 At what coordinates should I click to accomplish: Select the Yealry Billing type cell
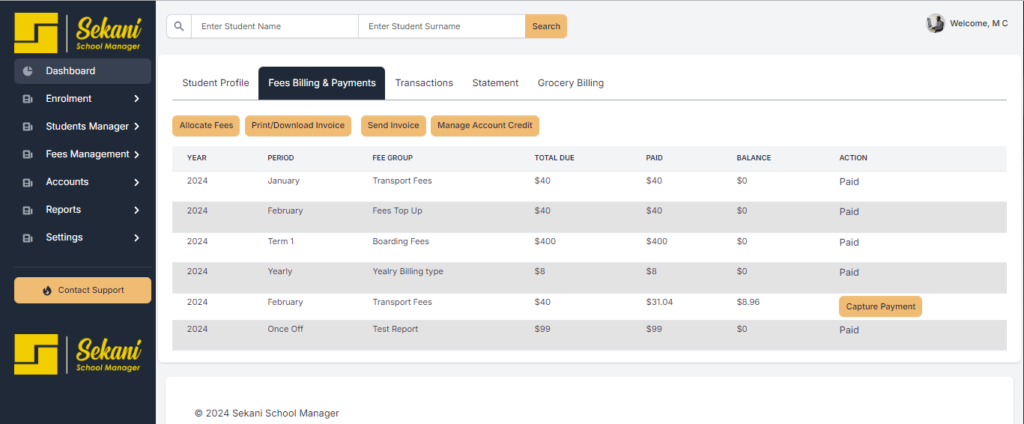(x=408, y=272)
